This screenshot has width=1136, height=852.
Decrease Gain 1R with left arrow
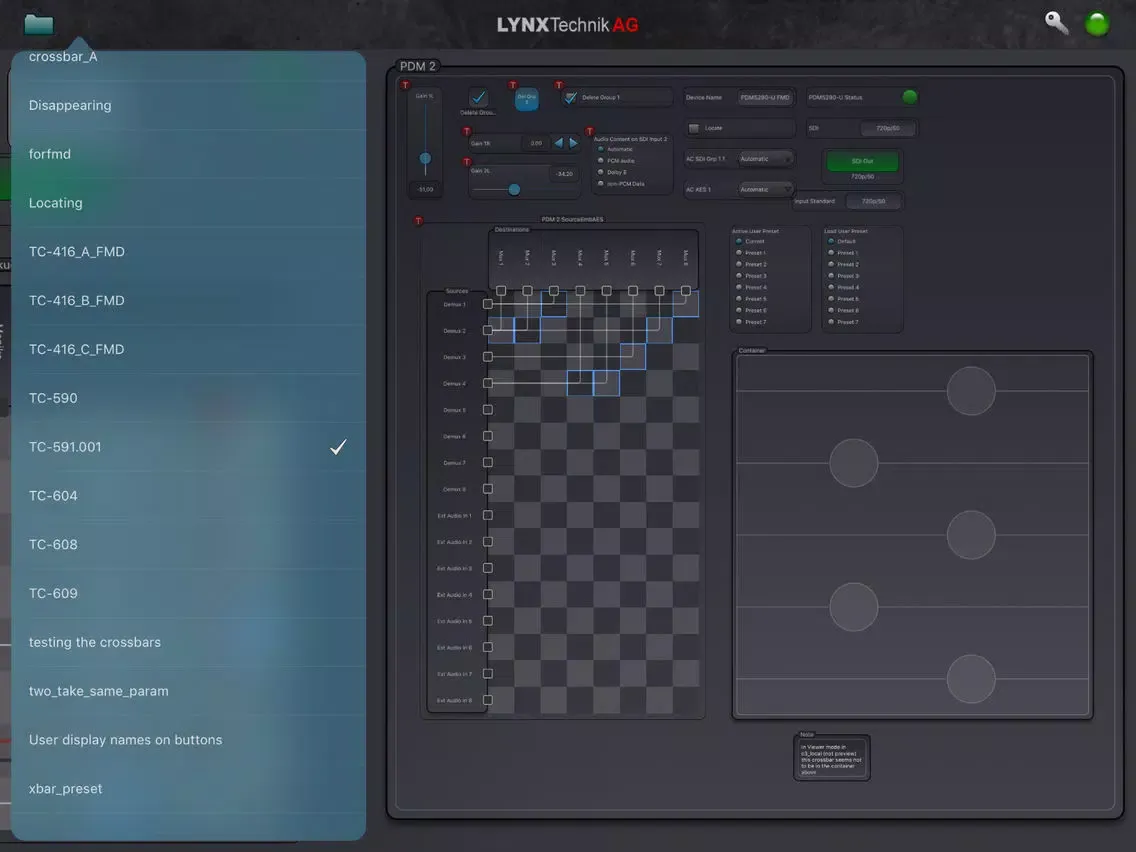coord(559,143)
